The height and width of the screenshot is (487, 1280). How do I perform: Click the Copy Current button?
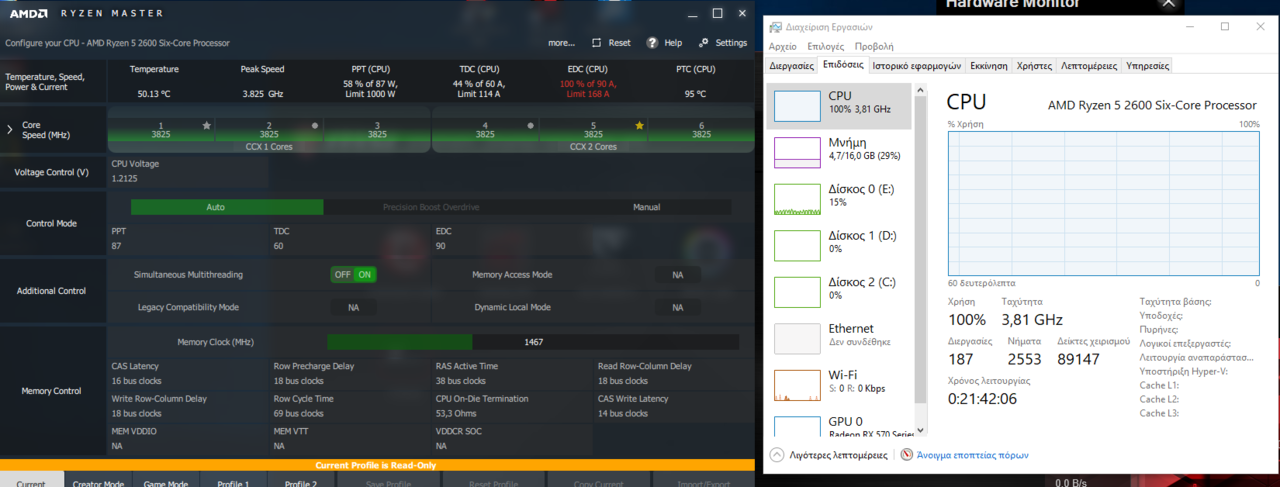pyautogui.click(x=598, y=480)
